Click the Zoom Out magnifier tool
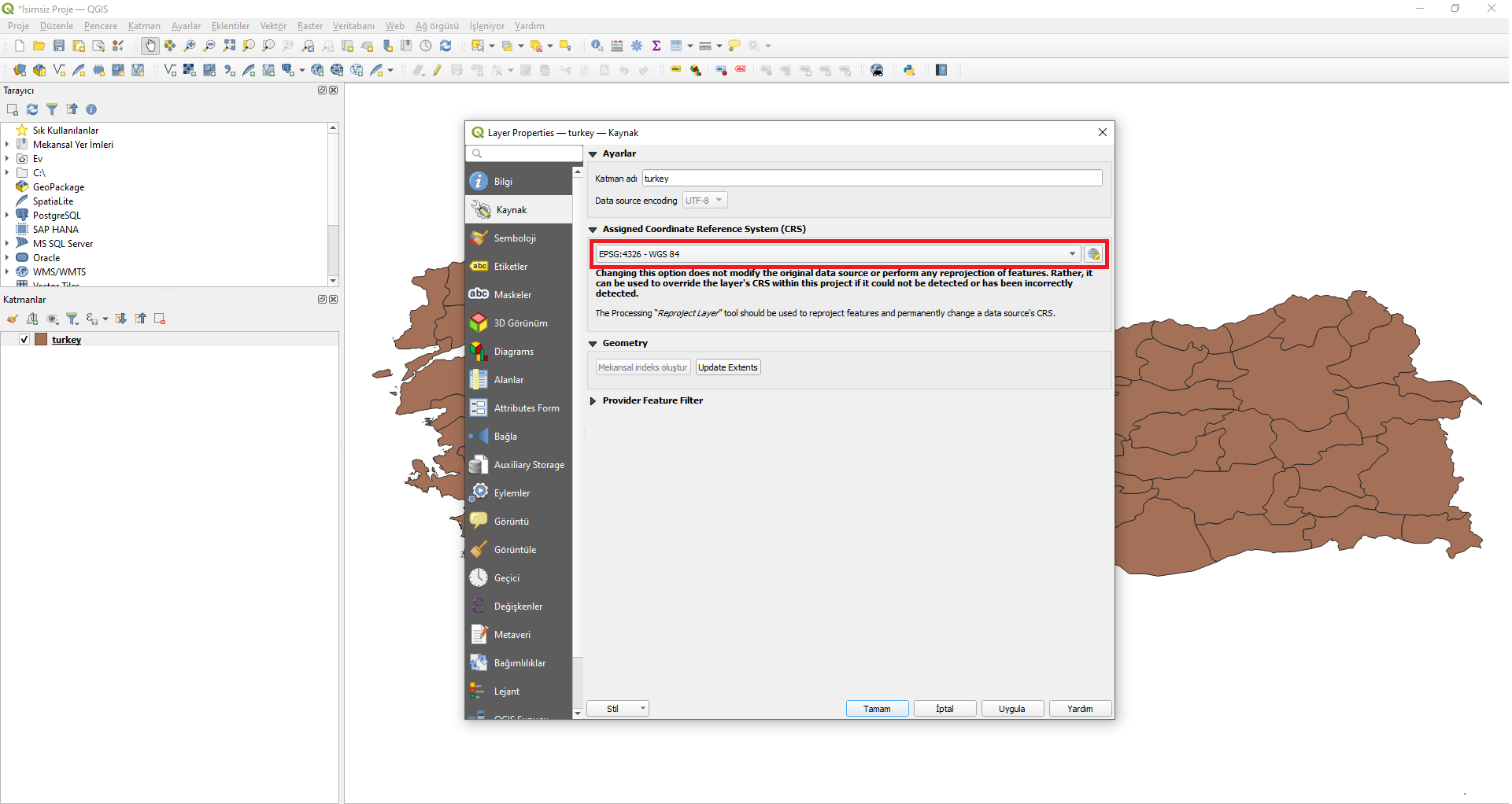The width and height of the screenshot is (1512, 804). pyautogui.click(x=209, y=46)
